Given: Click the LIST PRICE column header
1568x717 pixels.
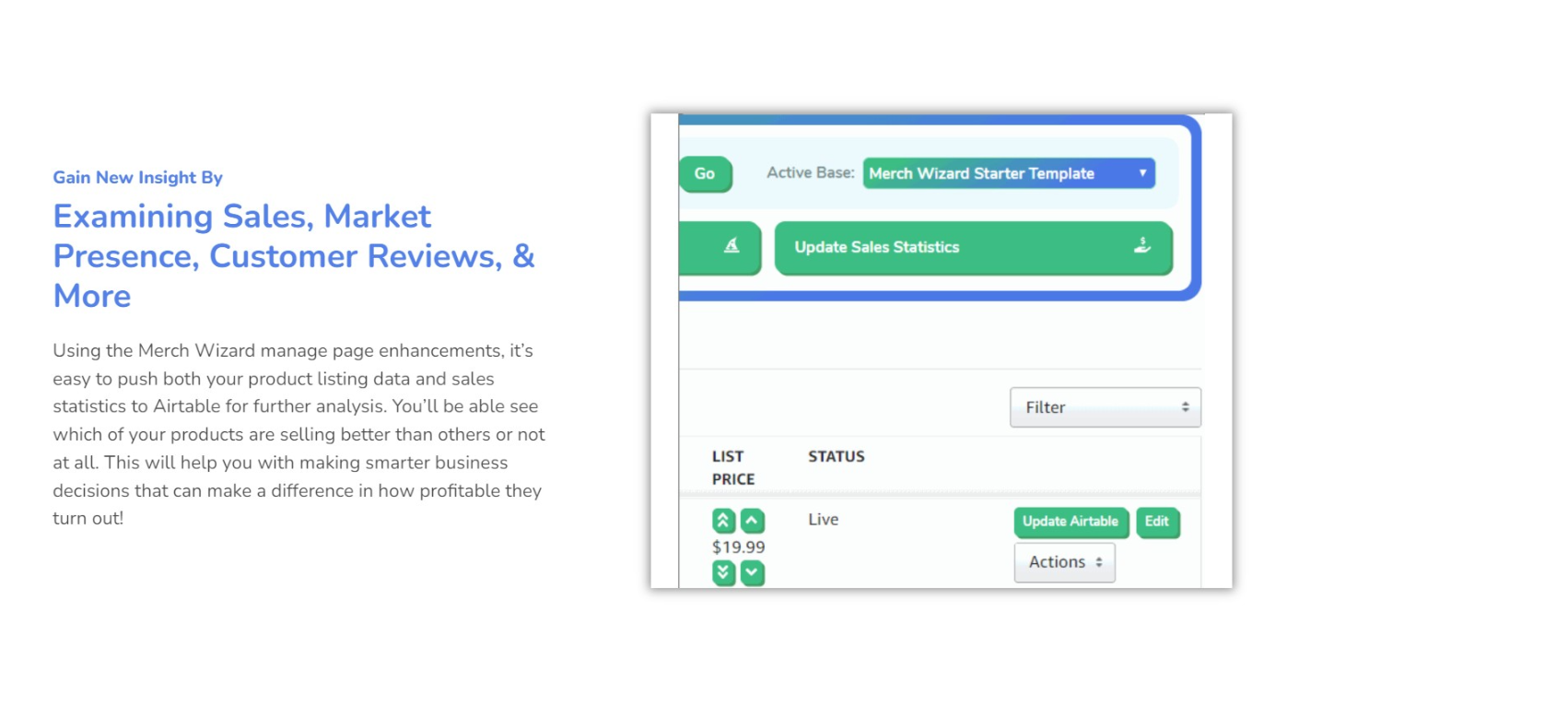Looking at the screenshot, I should click(733, 467).
